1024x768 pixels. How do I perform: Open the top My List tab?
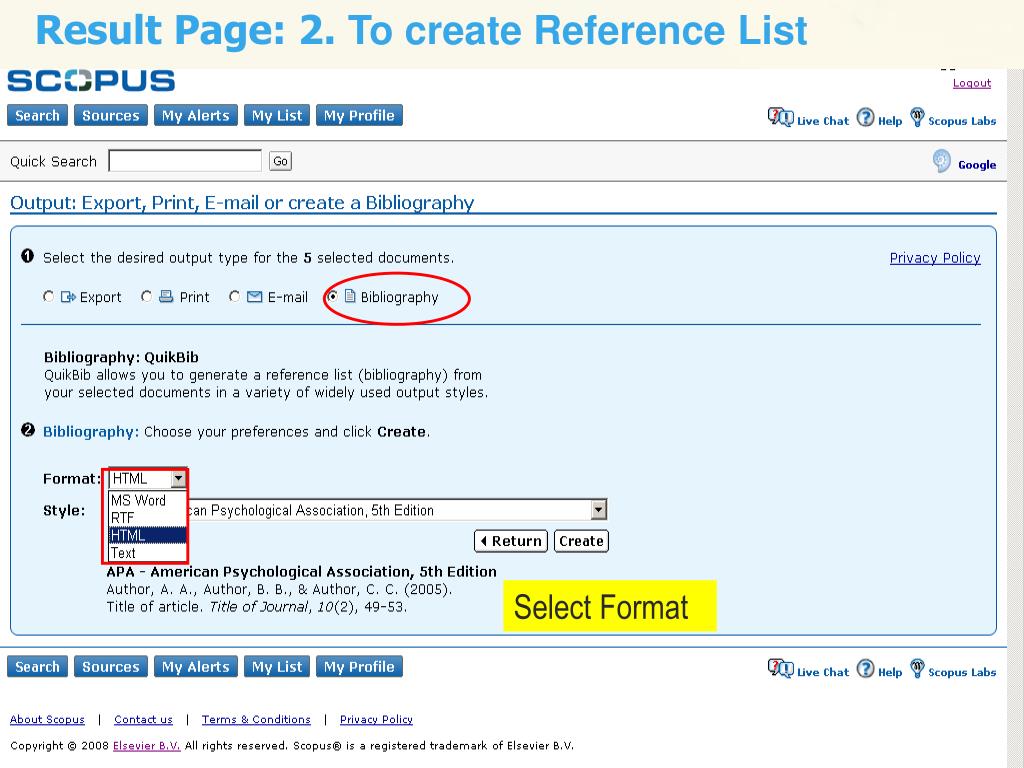277,116
